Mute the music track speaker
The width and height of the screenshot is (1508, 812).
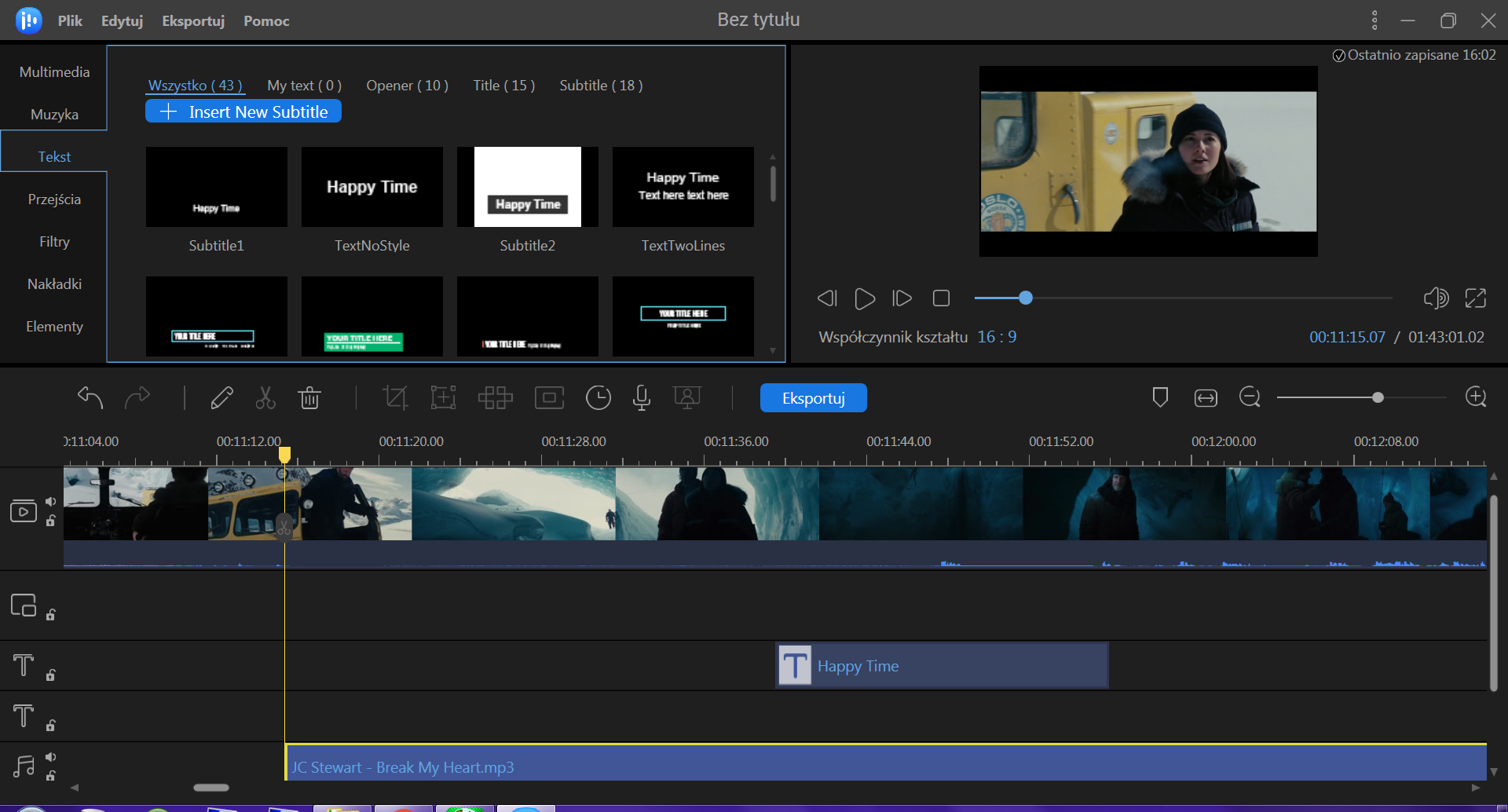pyautogui.click(x=50, y=757)
